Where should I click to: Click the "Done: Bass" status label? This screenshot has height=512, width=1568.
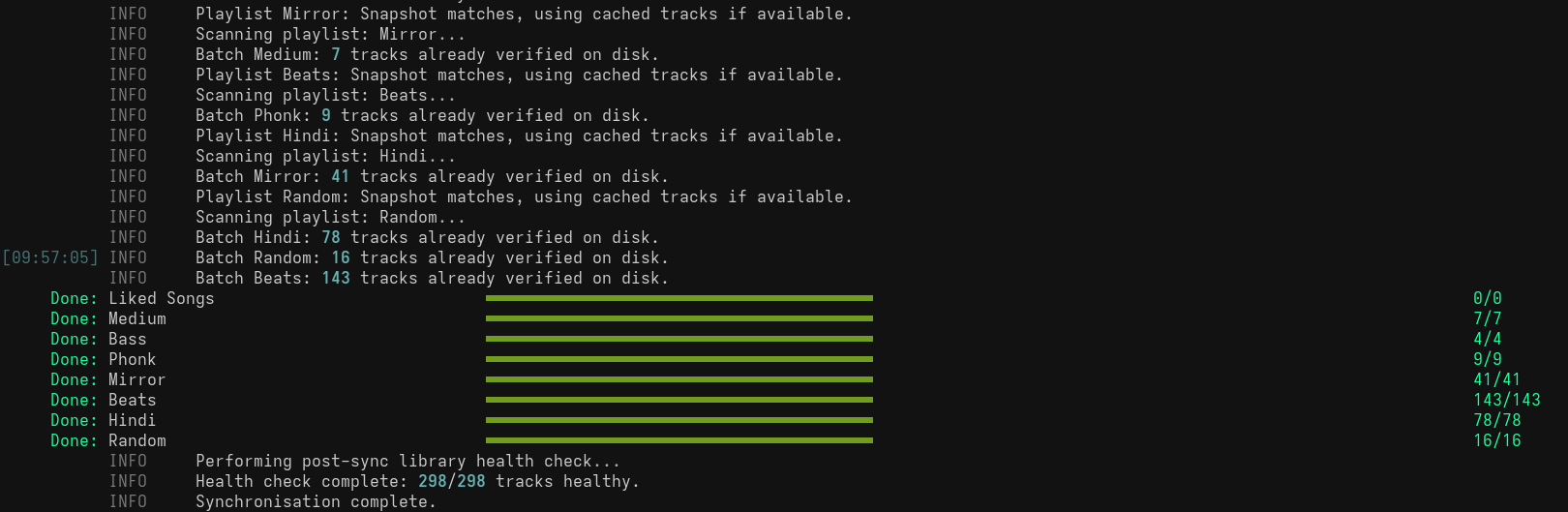(x=98, y=339)
